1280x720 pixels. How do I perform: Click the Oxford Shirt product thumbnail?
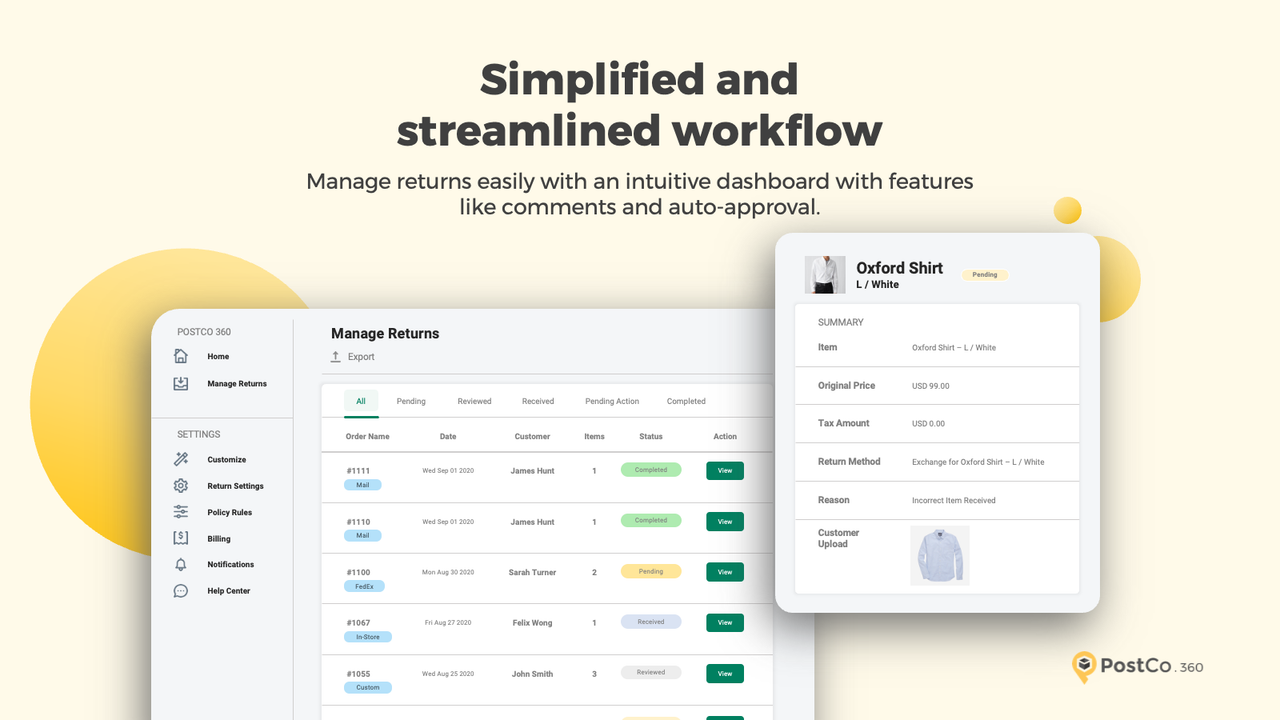tap(825, 275)
